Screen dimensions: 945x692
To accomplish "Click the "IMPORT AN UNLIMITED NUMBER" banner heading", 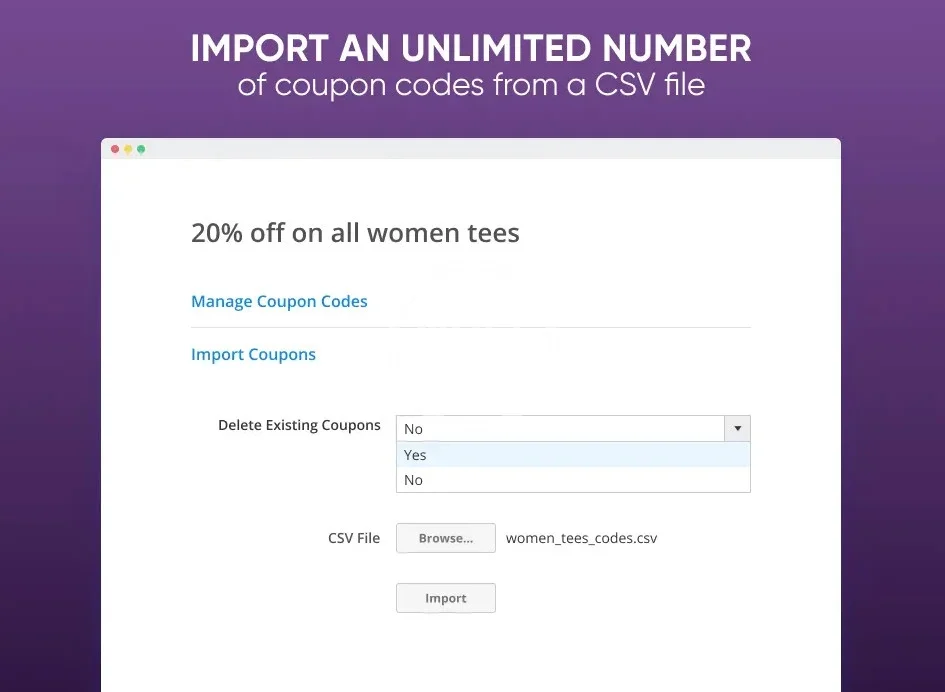I will pyautogui.click(x=471, y=48).
